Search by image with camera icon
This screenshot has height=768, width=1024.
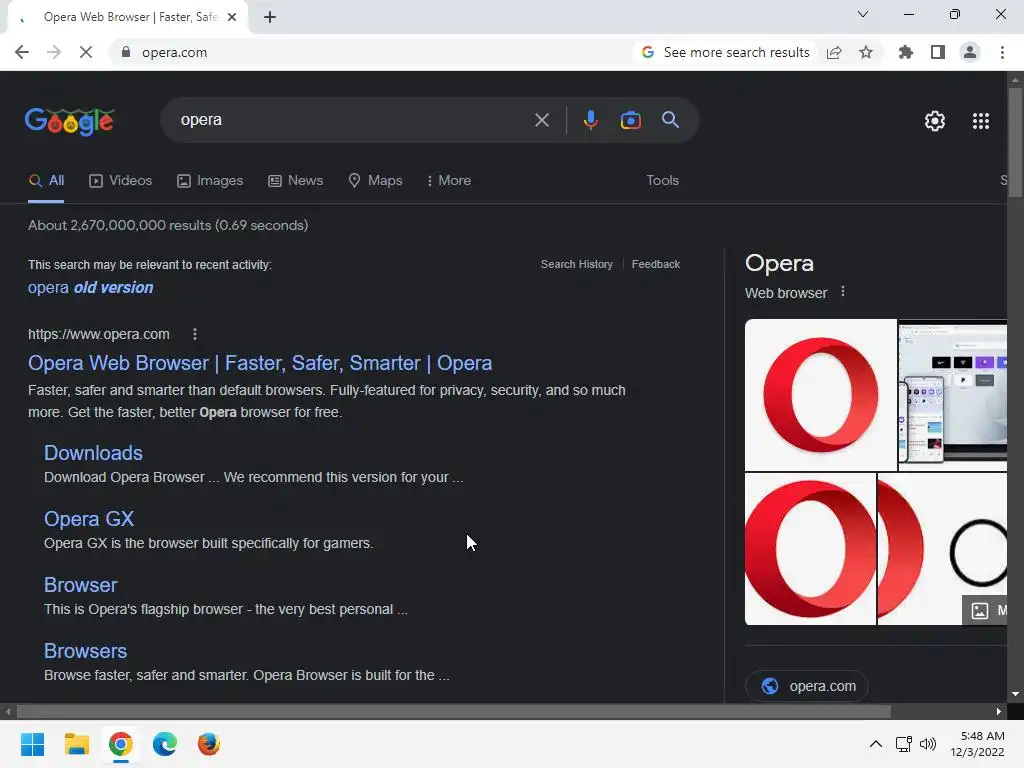[x=630, y=120]
